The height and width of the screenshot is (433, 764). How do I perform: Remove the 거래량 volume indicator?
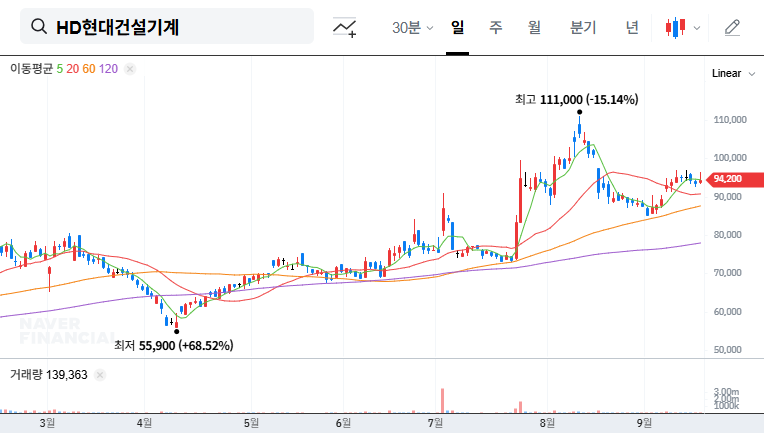point(100,375)
